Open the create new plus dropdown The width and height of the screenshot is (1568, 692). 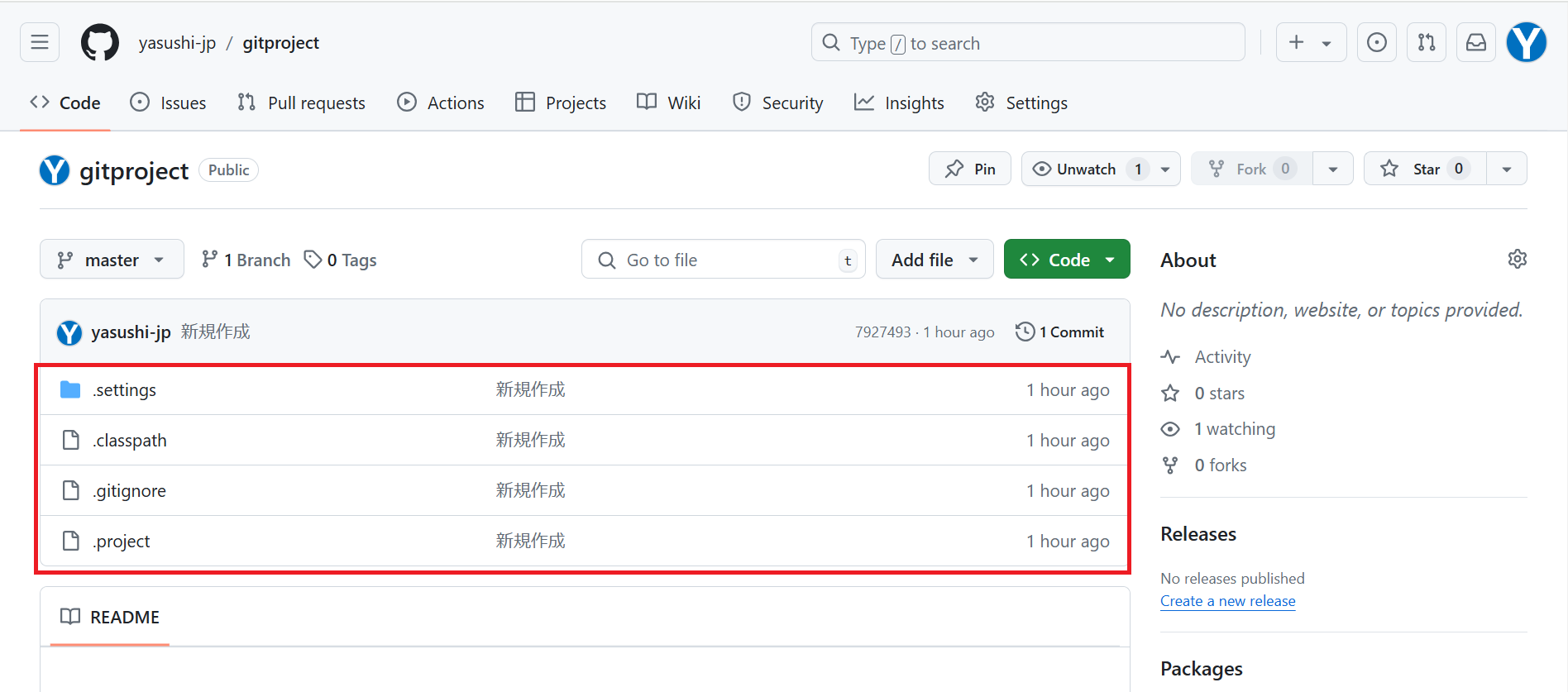[1312, 42]
